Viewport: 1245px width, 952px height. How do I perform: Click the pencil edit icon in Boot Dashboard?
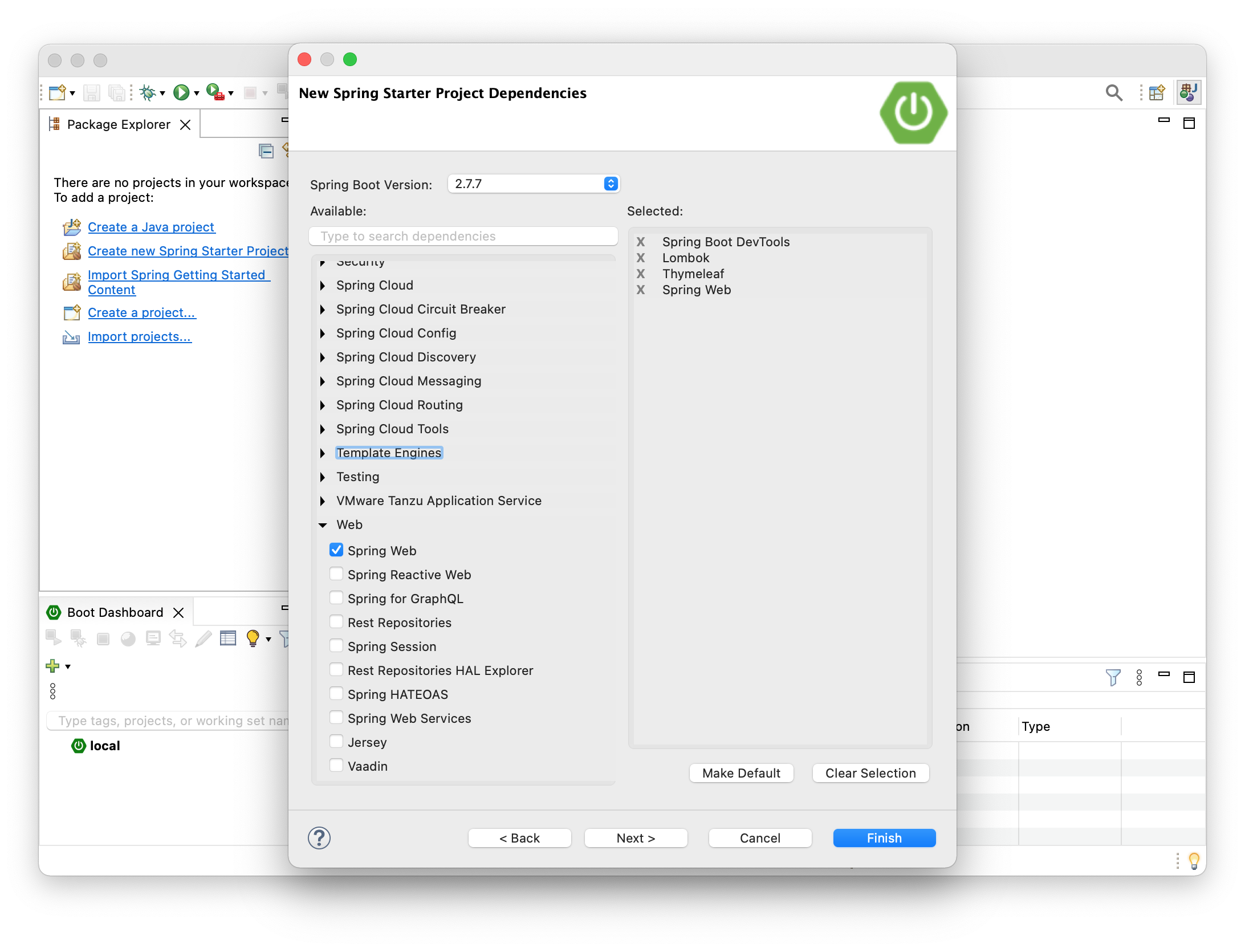204,638
